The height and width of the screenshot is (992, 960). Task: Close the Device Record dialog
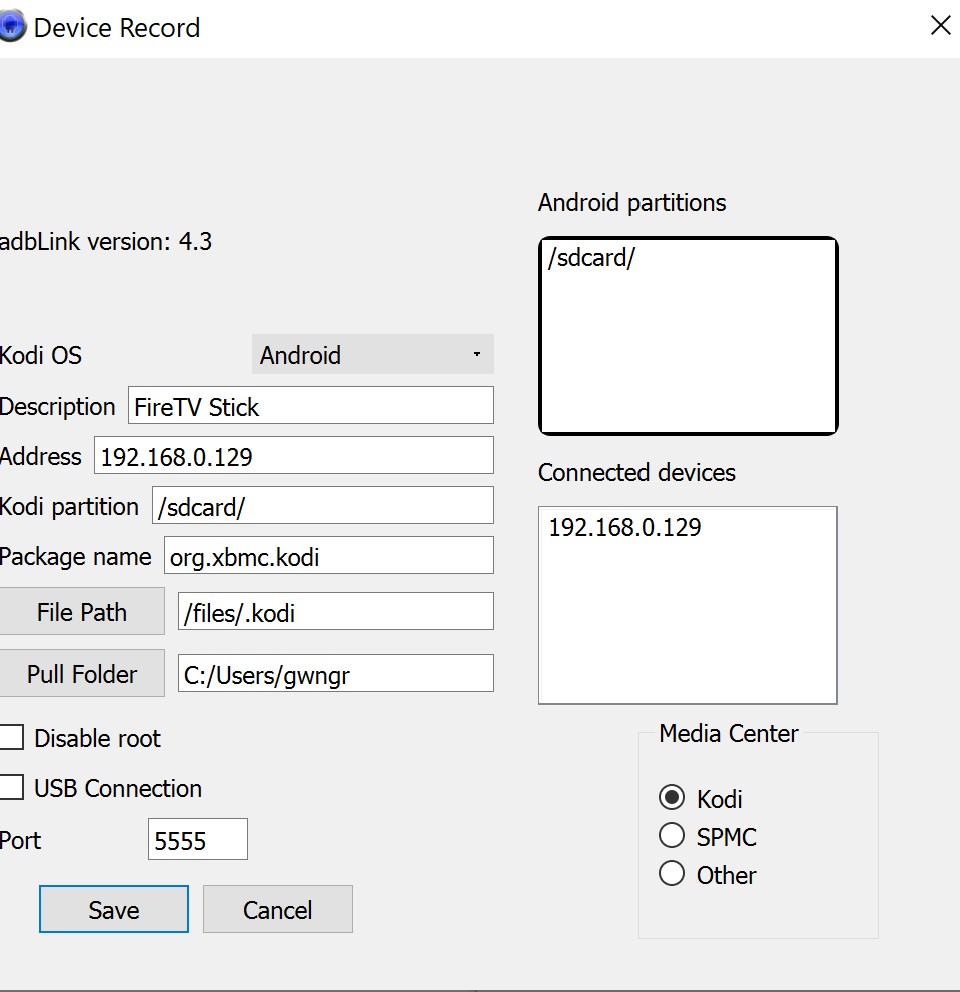click(x=941, y=25)
